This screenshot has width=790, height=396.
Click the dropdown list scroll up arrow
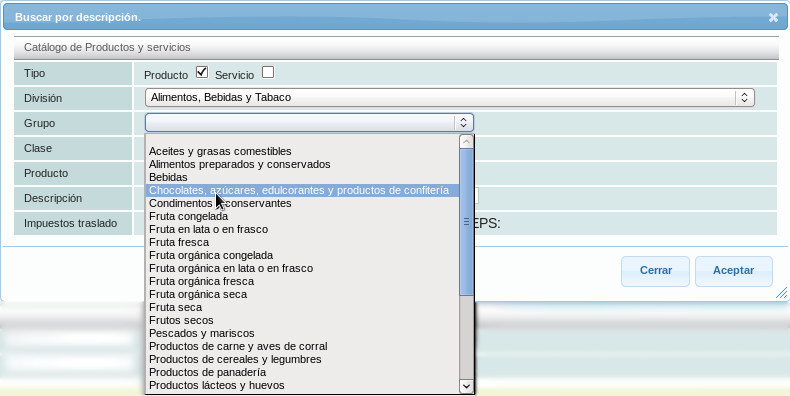467,142
